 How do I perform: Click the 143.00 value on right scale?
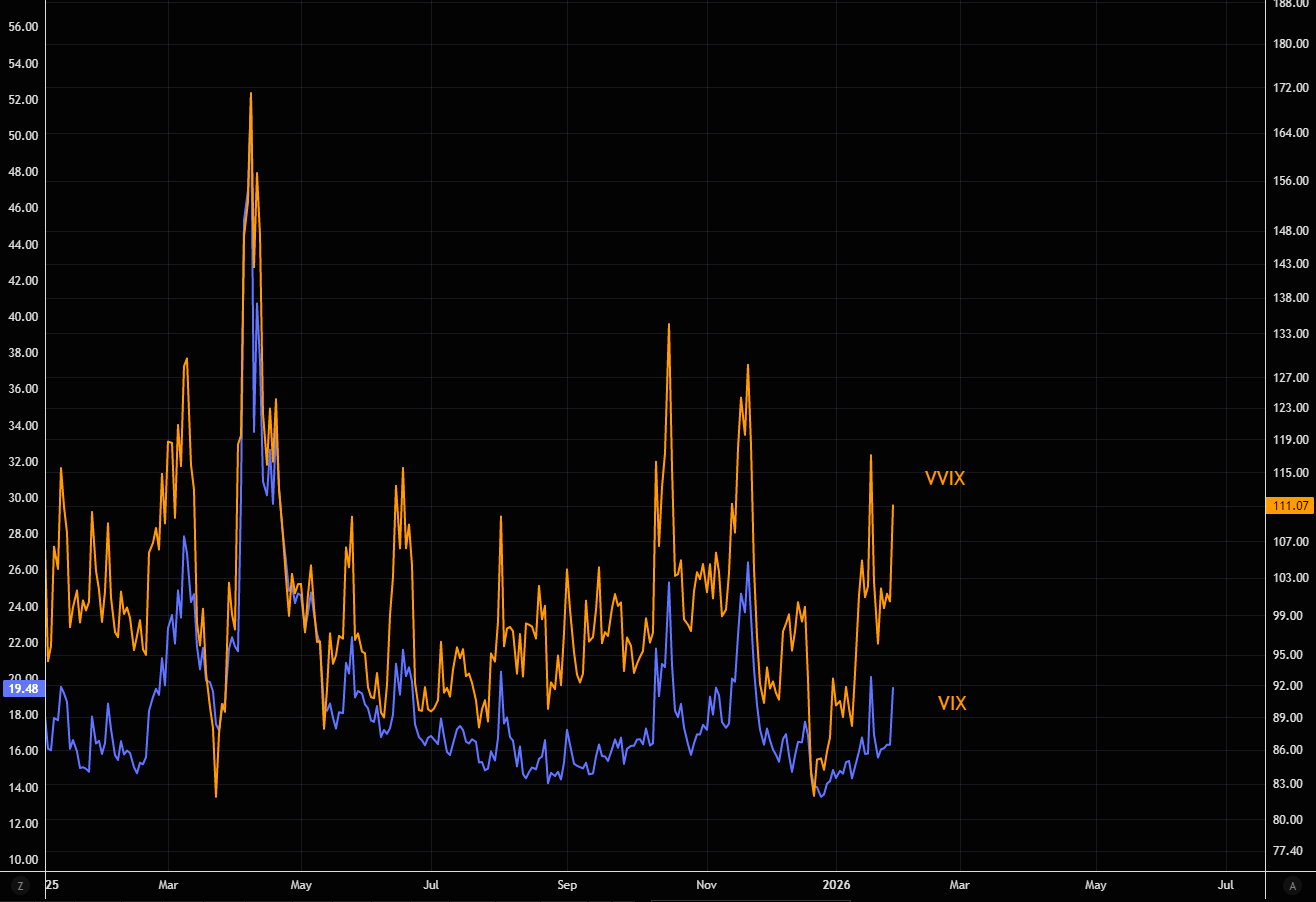coord(1291,264)
